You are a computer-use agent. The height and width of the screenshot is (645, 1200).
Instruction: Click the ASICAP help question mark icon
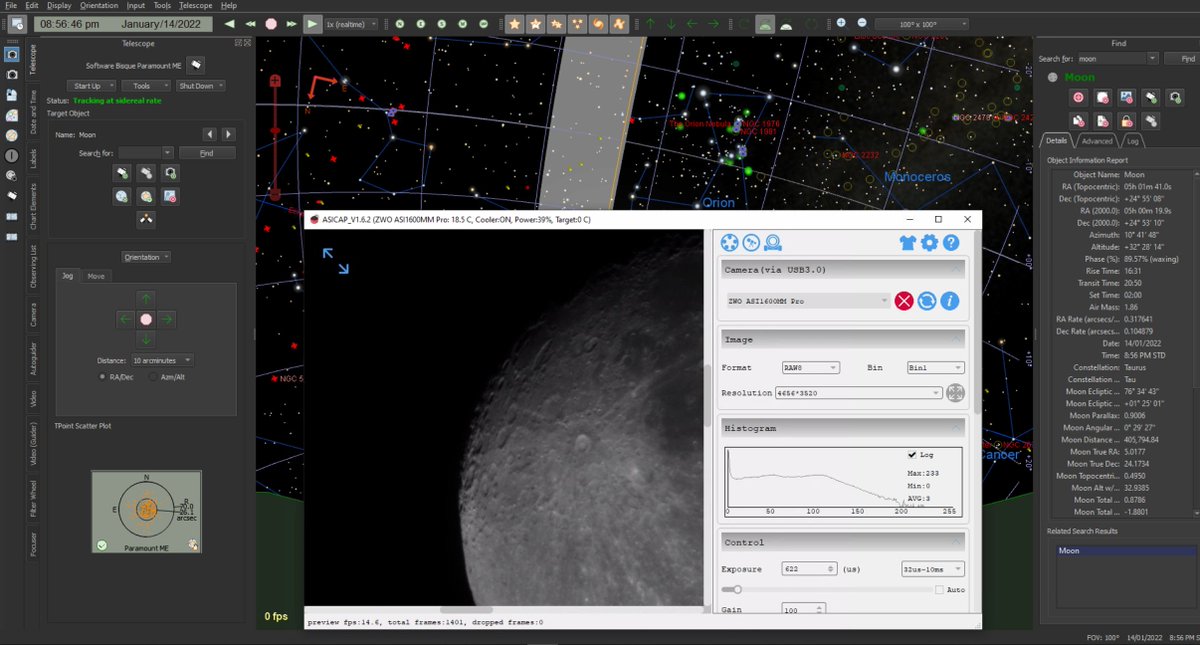tap(951, 242)
